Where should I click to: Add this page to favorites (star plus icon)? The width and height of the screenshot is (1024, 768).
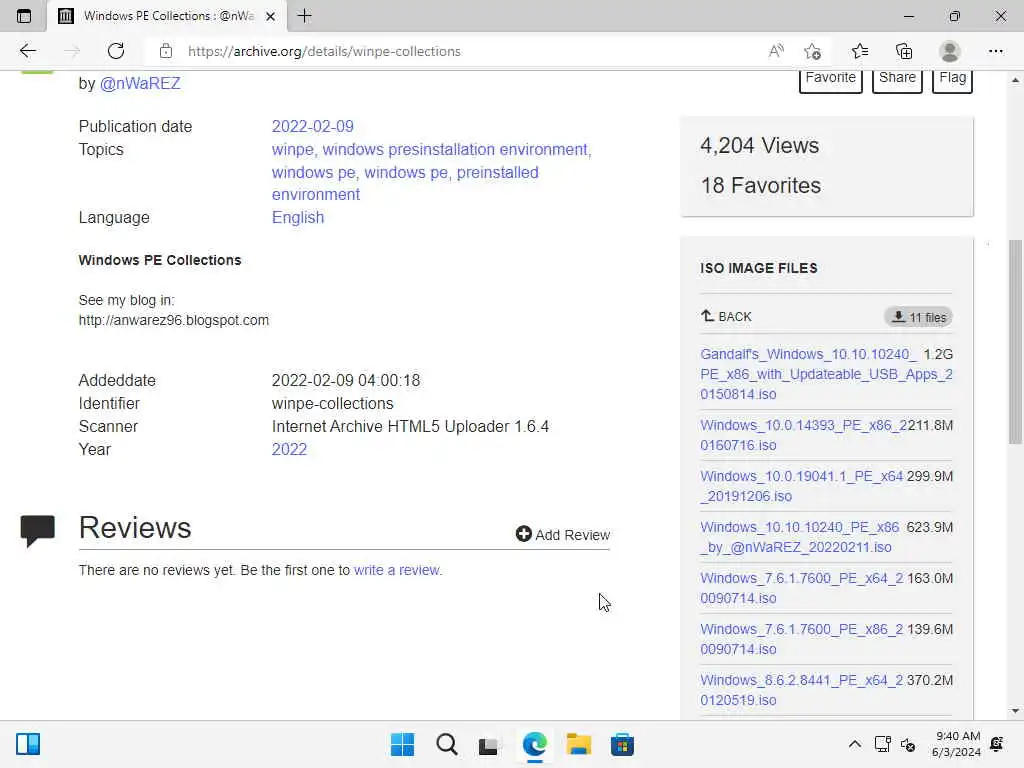point(812,51)
